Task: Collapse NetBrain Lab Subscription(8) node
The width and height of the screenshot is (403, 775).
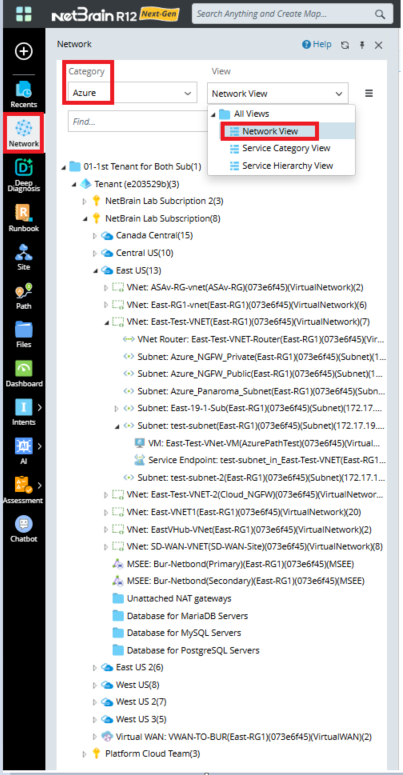Action: tap(85, 218)
